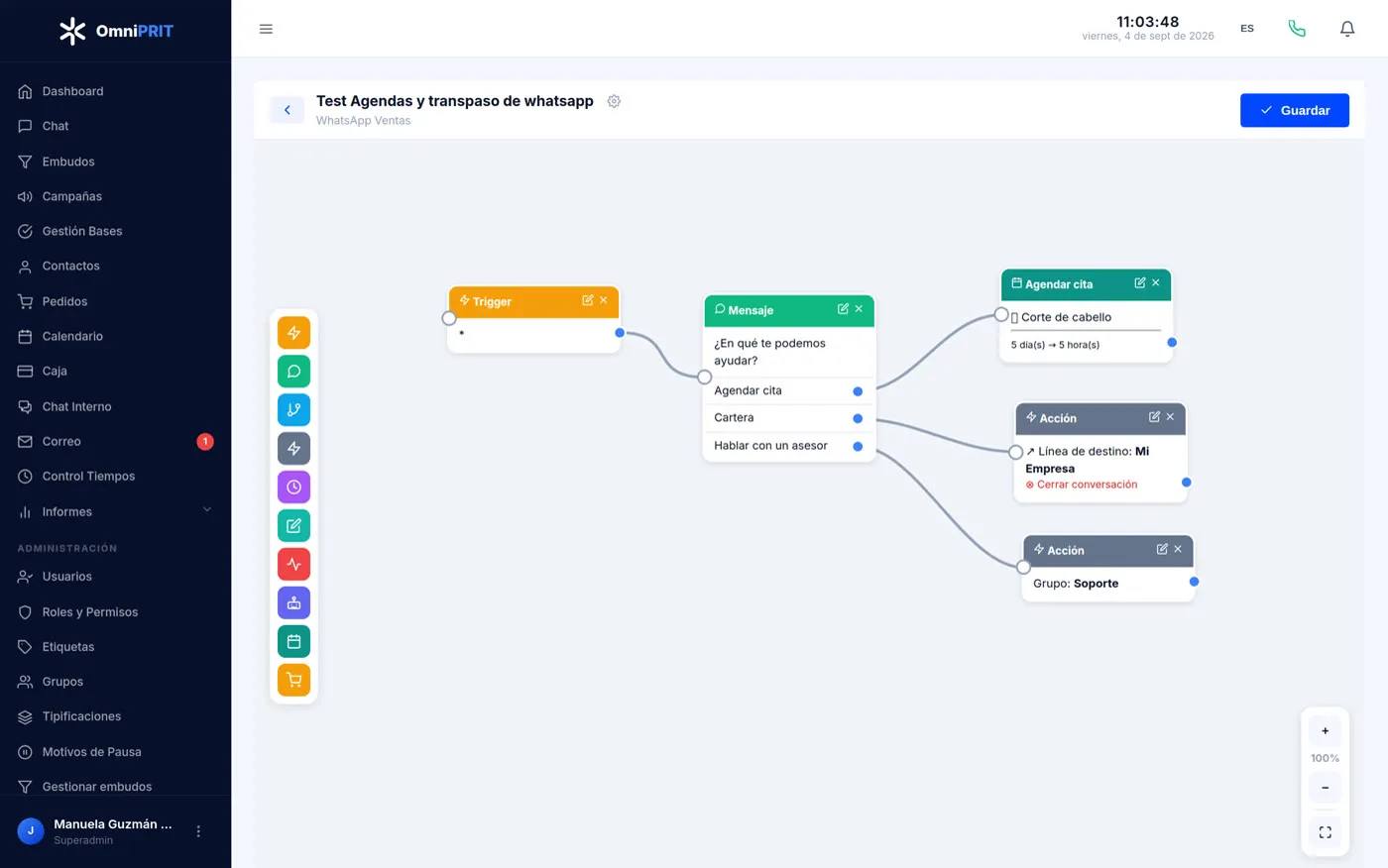Select the Agendar cita option output port

click(858, 391)
